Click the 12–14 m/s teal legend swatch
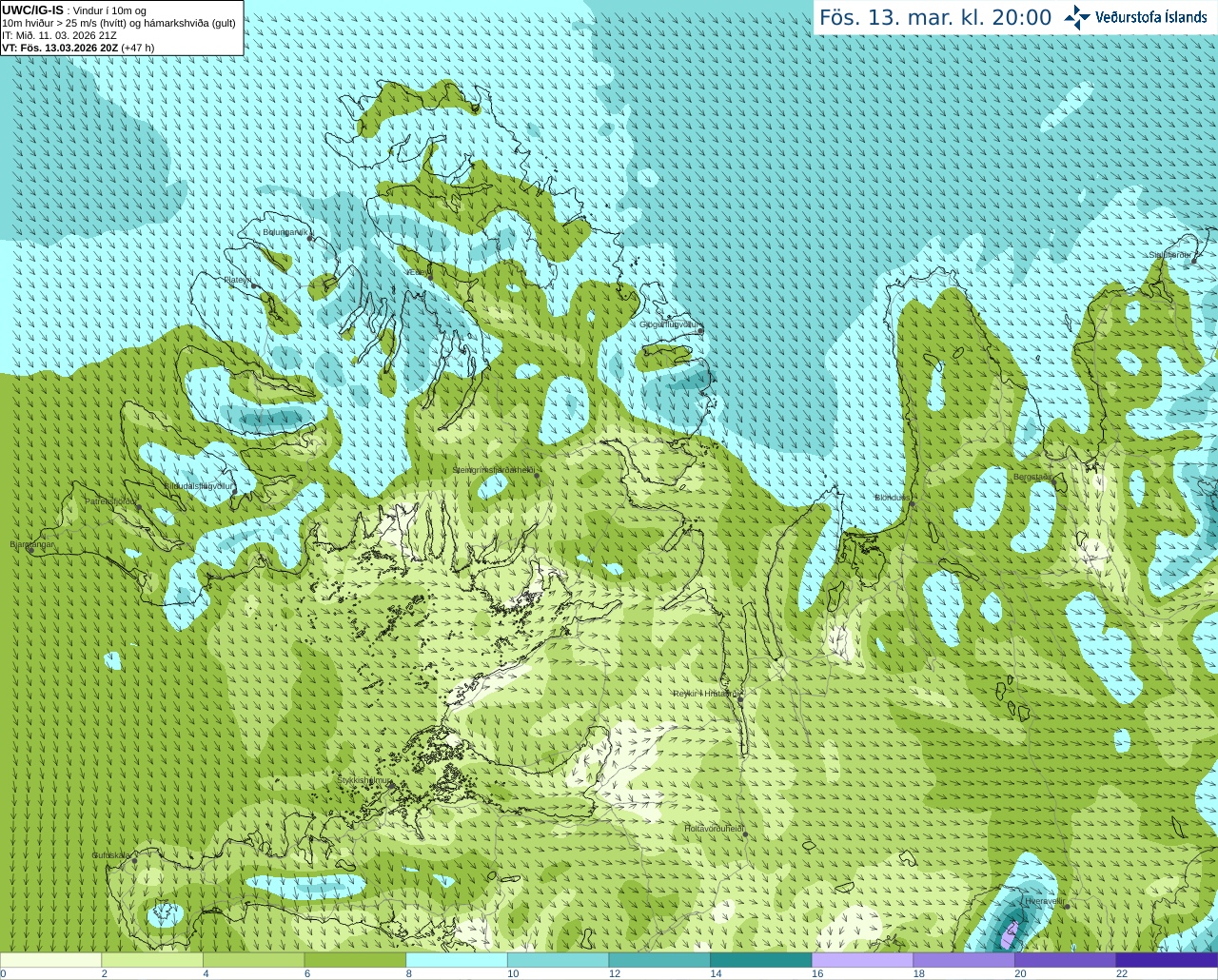1218x980 pixels. 659,960
